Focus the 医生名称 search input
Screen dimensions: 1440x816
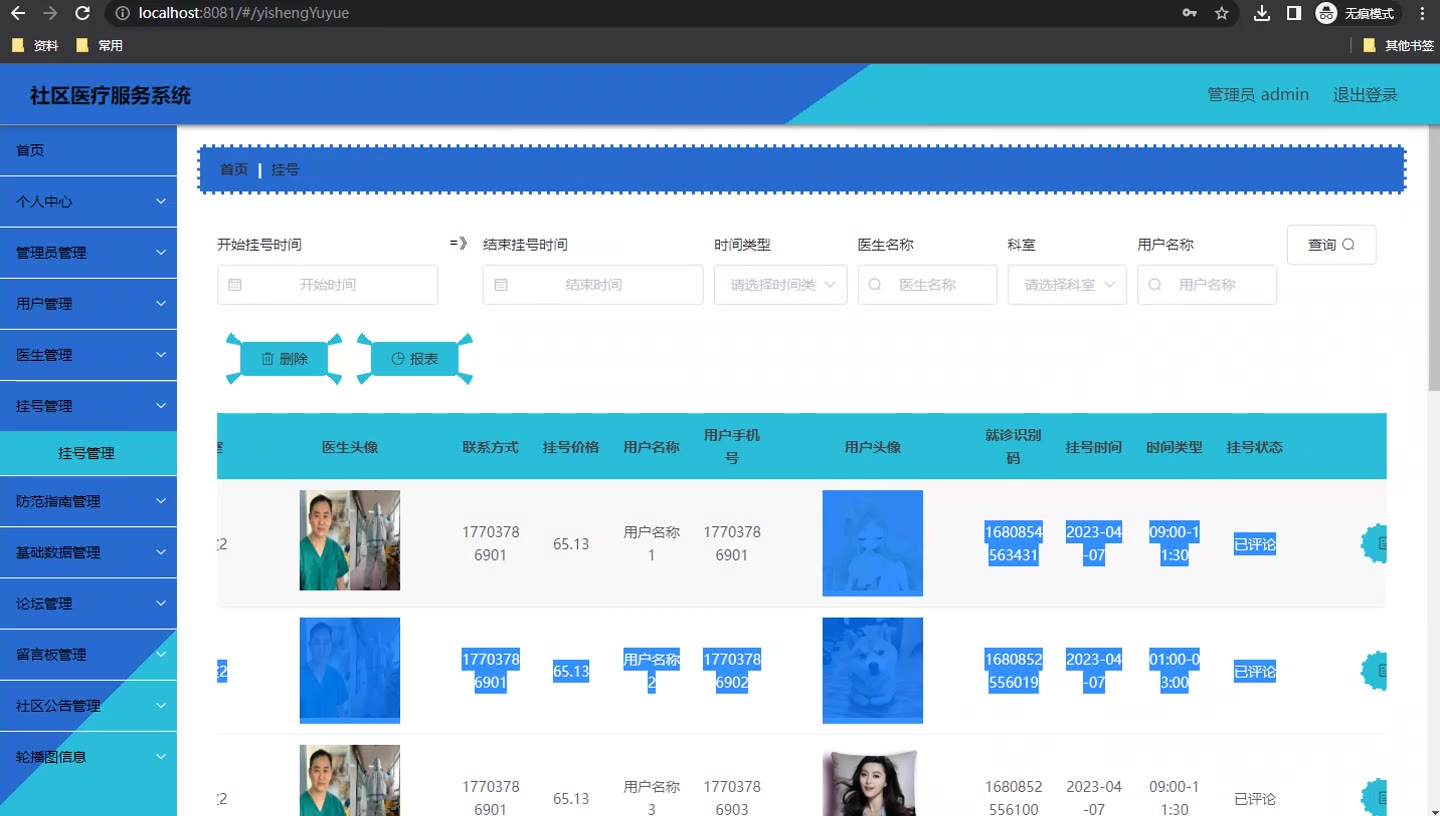pyautogui.click(x=928, y=285)
